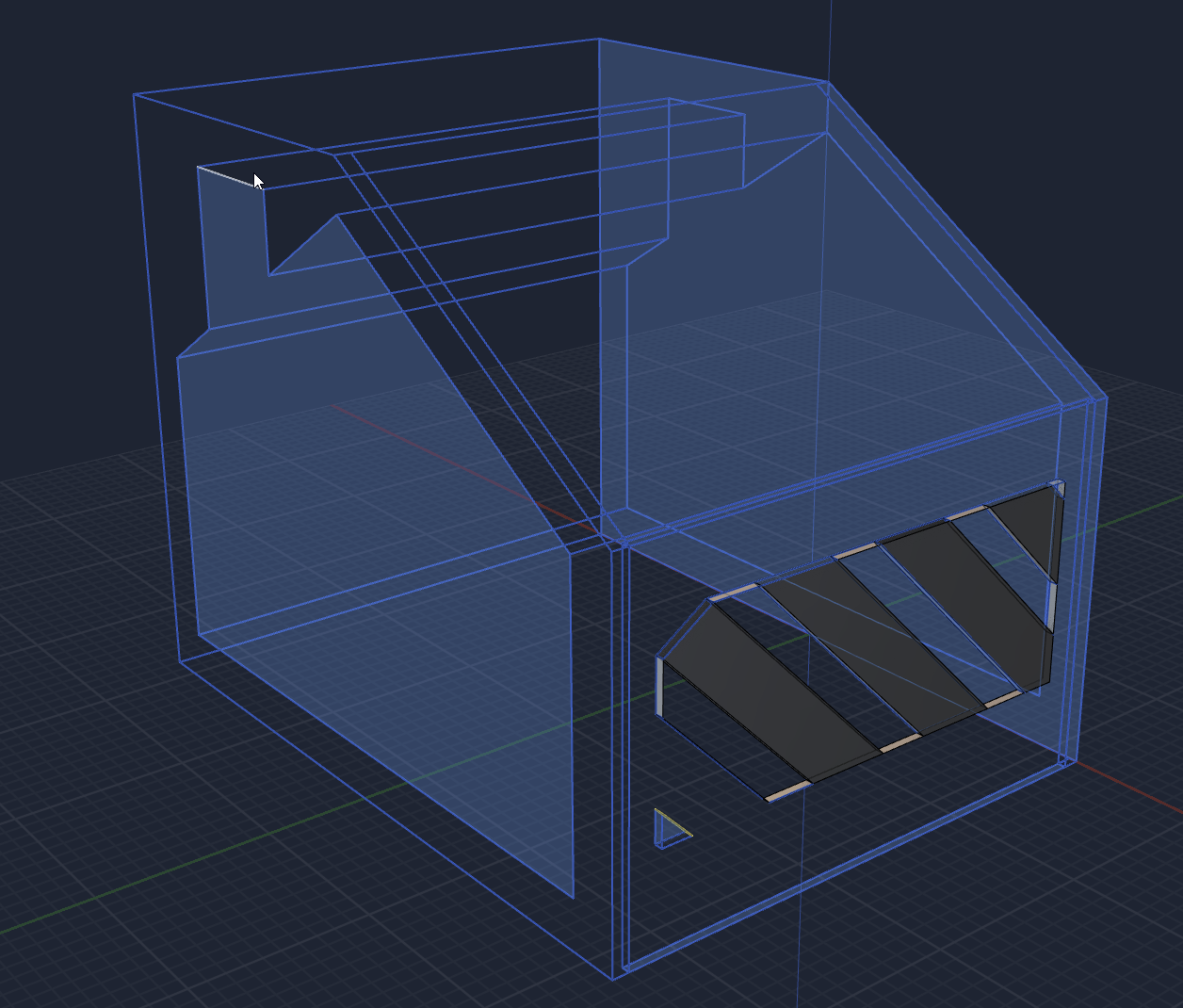Select the tan segment at window's bottom-left corner
The width and height of the screenshot is (1183, 1008).
[x=786, y=791]
